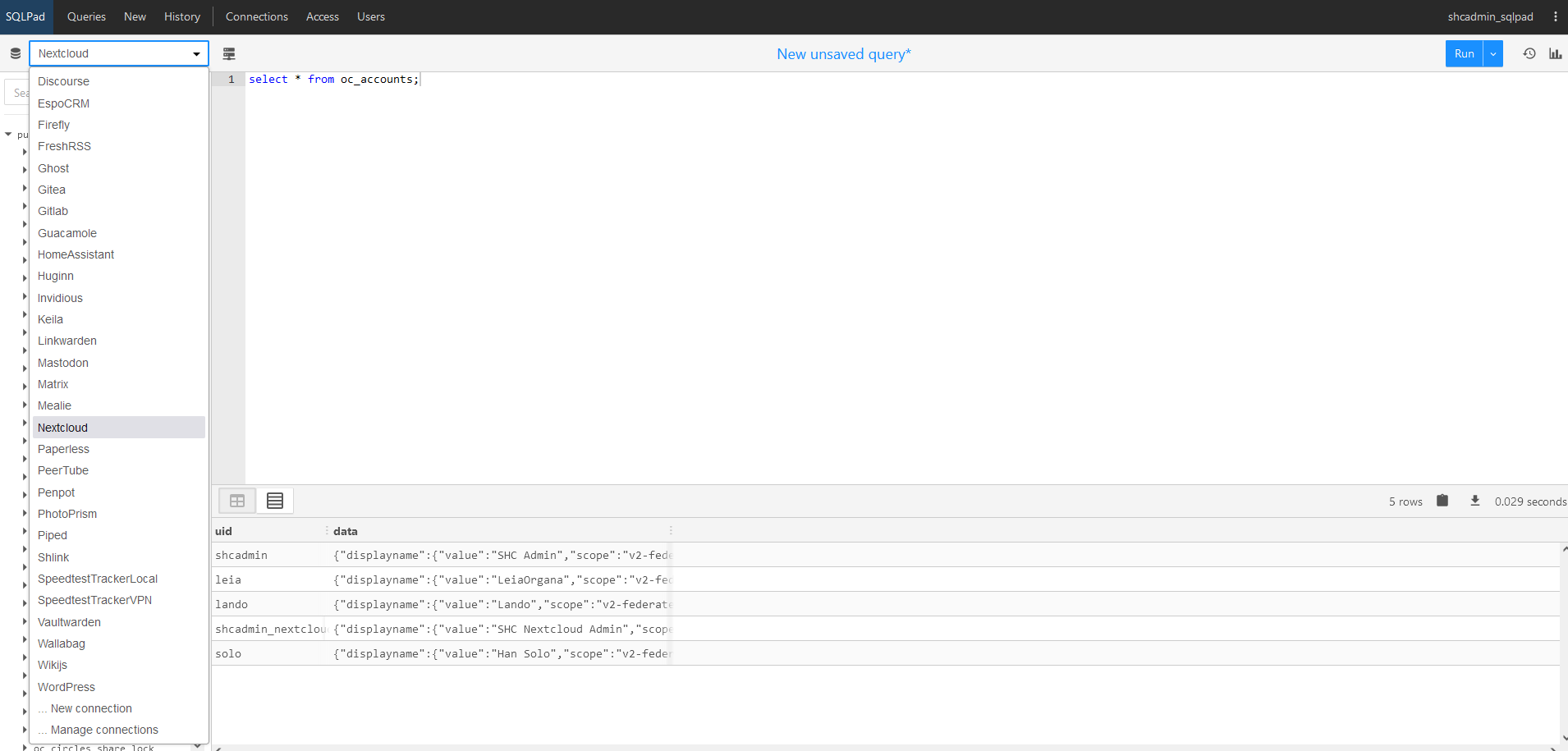Select Paperless connection

click(119, 449)
